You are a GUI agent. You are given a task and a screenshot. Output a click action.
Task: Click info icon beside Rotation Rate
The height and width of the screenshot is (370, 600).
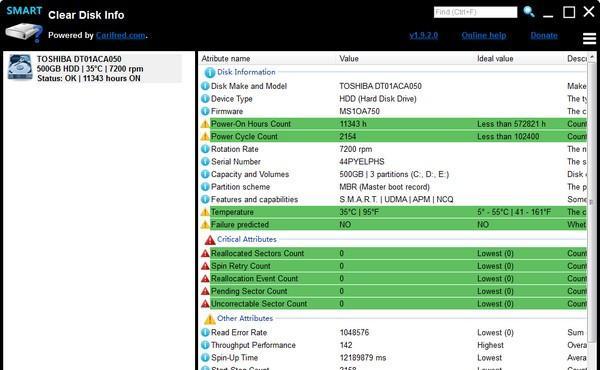[205, 149]
